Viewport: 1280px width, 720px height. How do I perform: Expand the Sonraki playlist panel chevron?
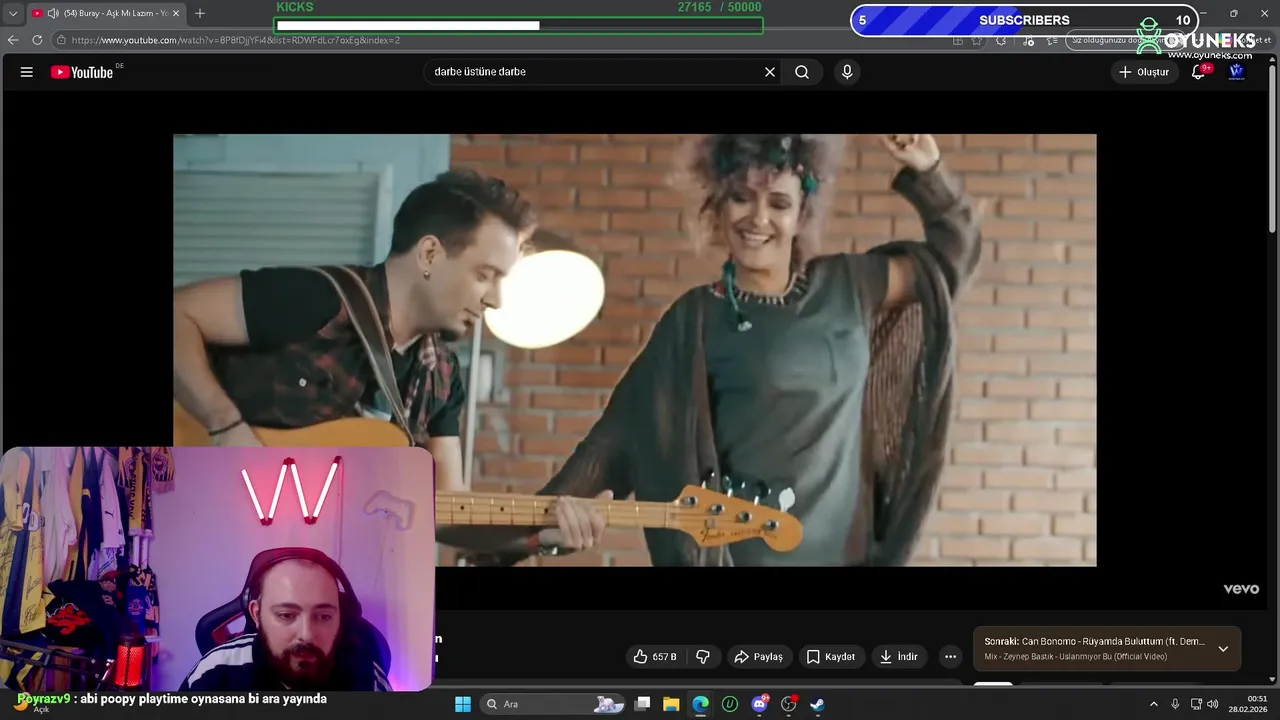pyautogui.click(x=1223, y=649)
